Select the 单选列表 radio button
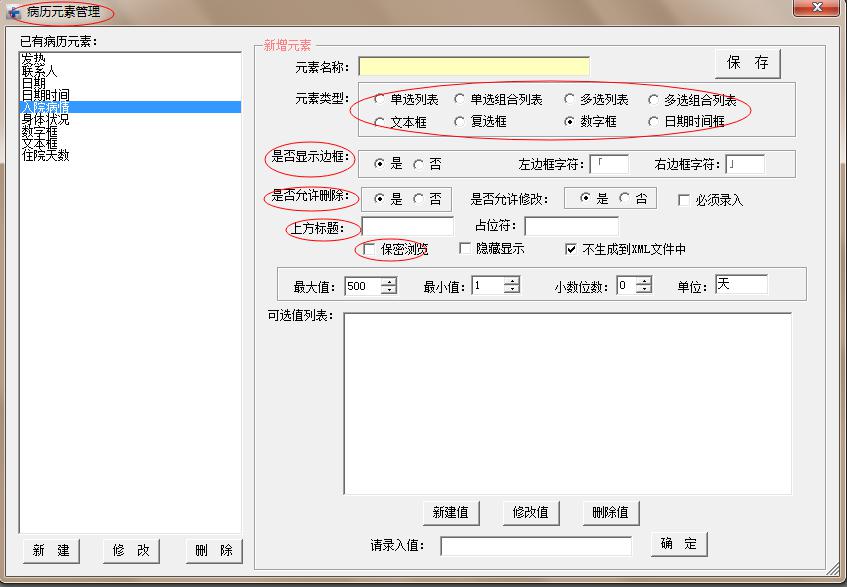 point(380,99)
